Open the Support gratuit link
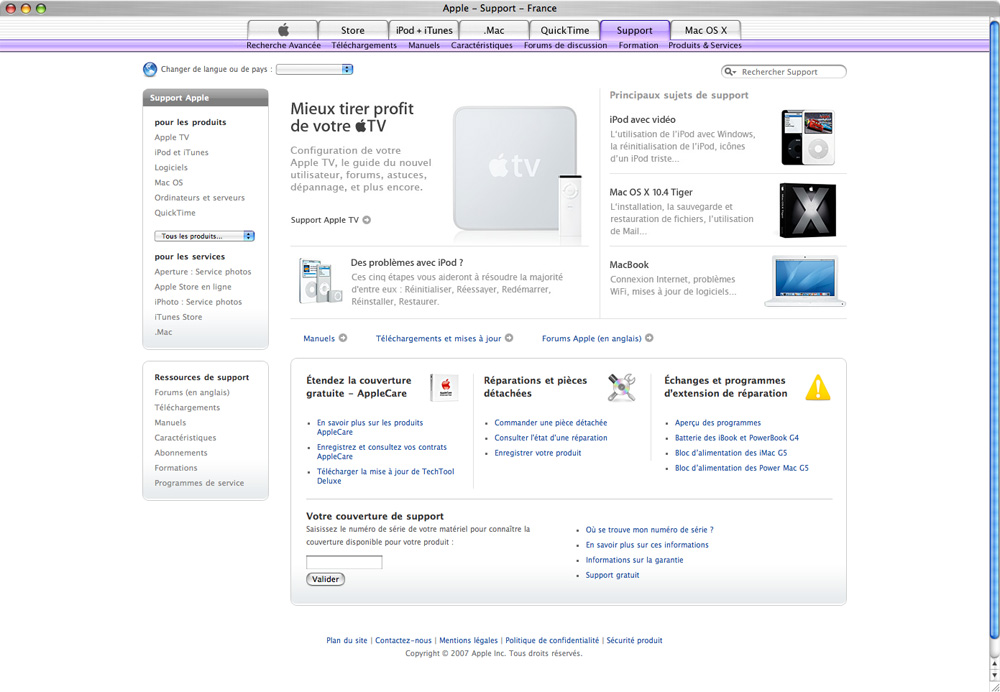This screenshot has width=1000, height=692. pyautogui.click(x=612, y=575)
